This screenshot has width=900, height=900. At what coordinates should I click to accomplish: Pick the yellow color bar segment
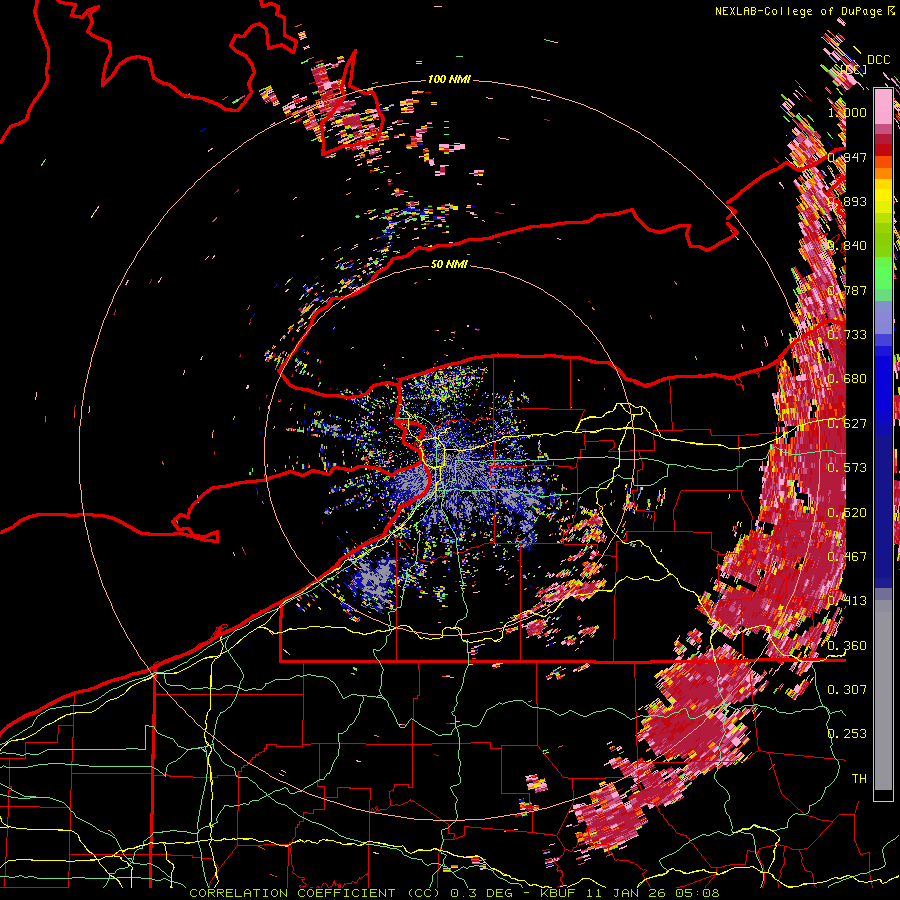pos(883,196)
